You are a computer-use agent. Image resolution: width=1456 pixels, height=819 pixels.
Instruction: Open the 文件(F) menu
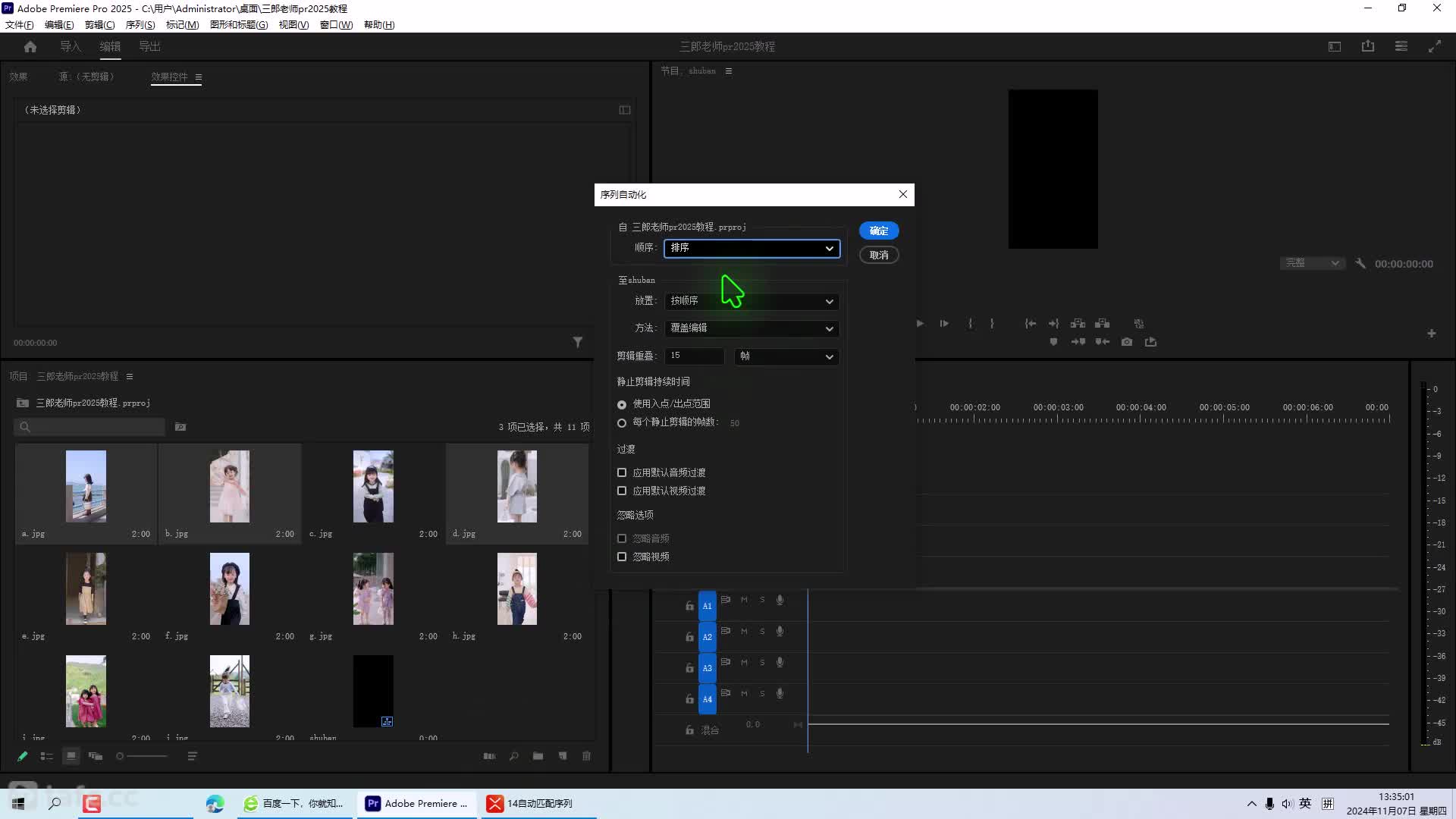[x=19, y=25]
